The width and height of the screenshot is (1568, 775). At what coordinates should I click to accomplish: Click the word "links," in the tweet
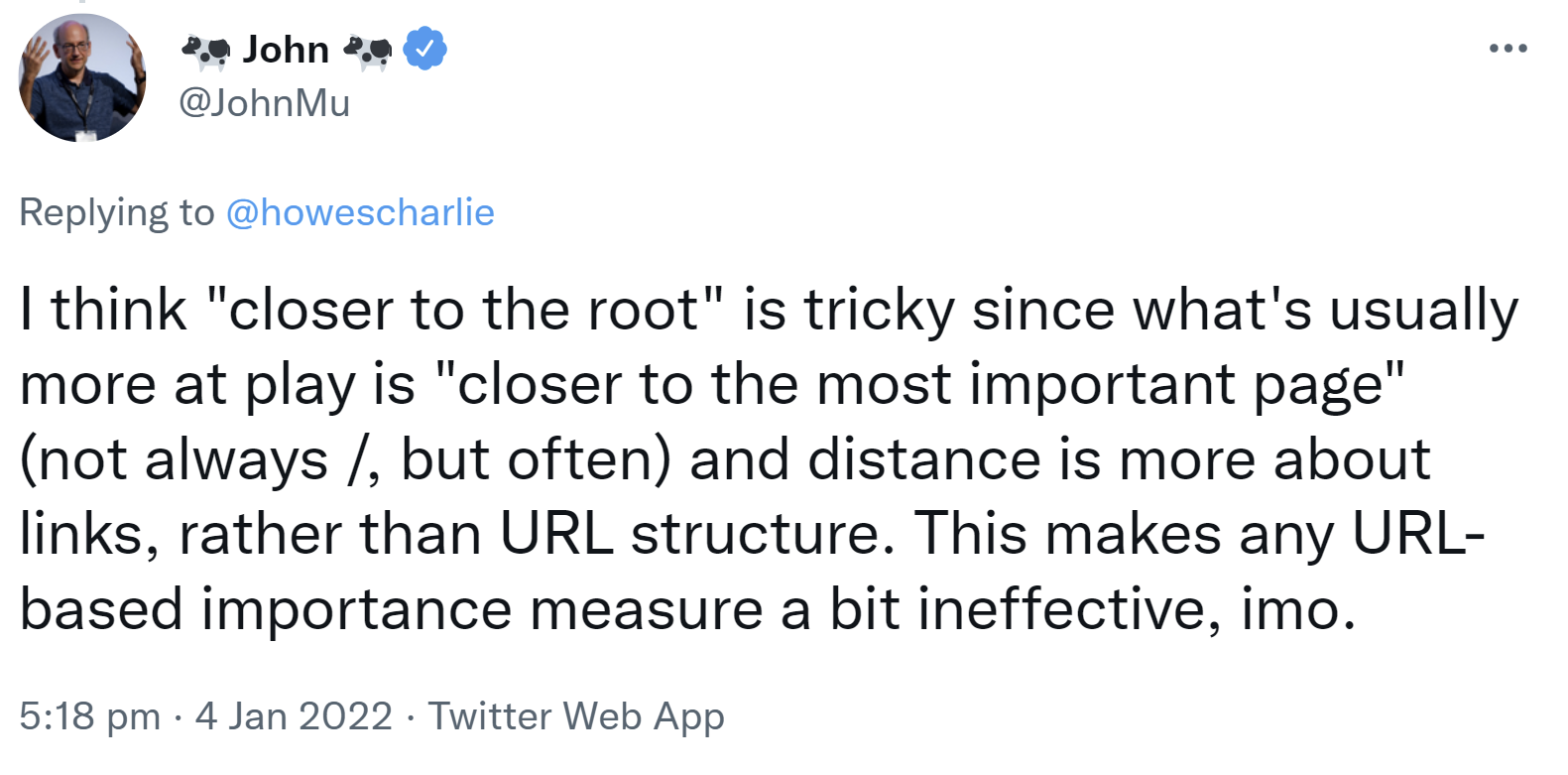[89, 535]
